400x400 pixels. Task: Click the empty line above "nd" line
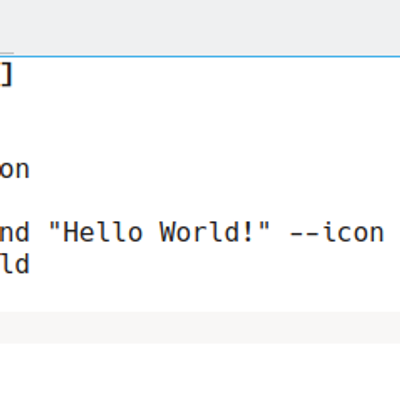pos(200,201)
